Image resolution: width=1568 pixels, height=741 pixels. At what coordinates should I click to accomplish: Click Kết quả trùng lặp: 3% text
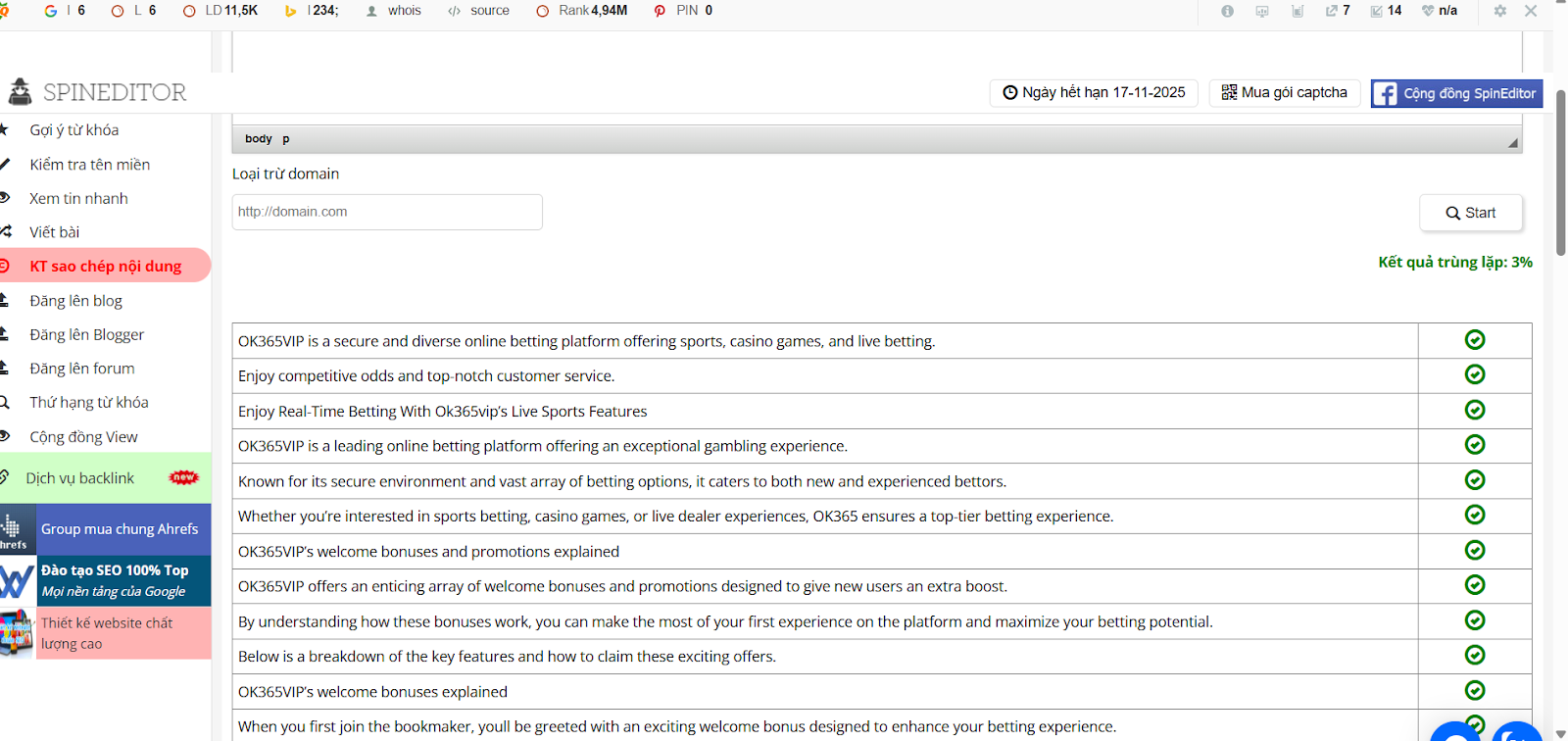1455,262
